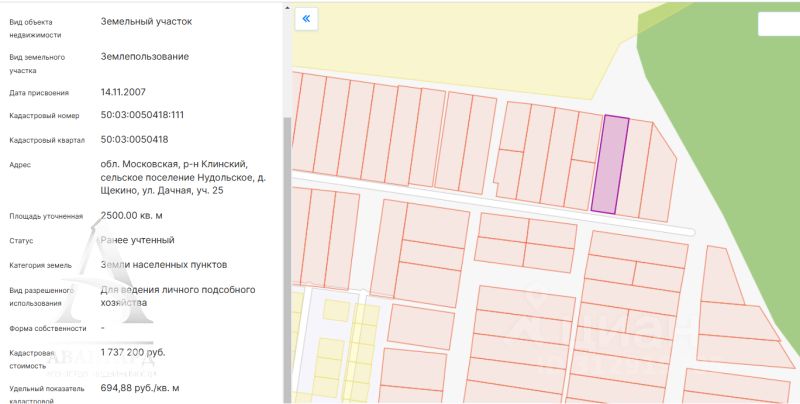Select the purple highlighted parcel on the map
Image resolution: width=800 pixels, height=404 pixels.
(x=609, y=165)
